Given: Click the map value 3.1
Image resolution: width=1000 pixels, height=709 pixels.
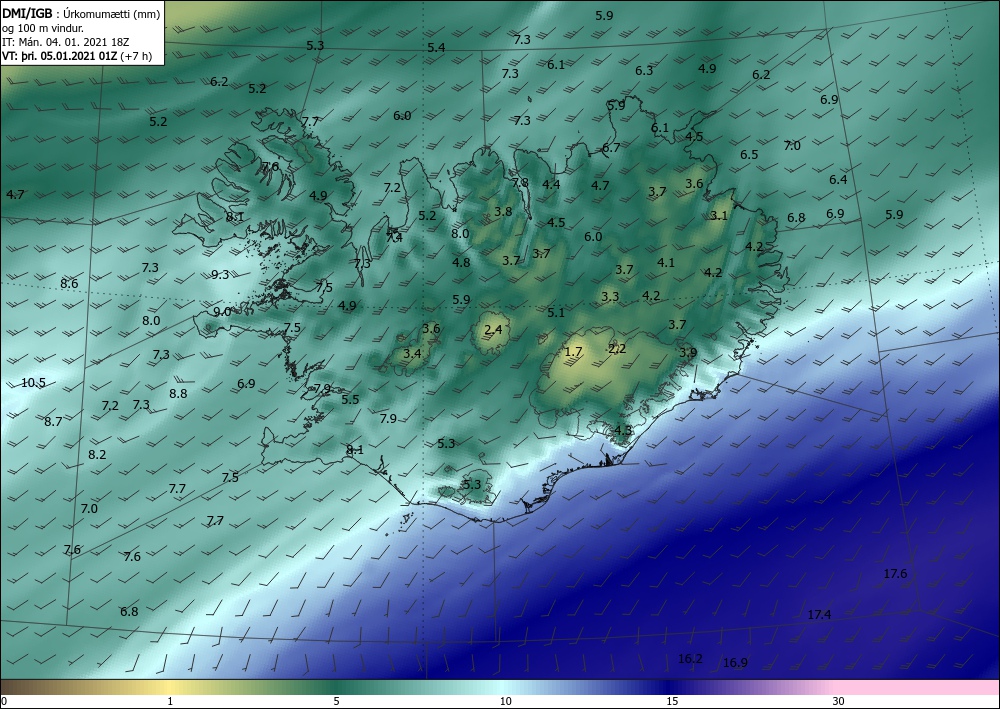Looking at the screenshot, I should (719, 216).
